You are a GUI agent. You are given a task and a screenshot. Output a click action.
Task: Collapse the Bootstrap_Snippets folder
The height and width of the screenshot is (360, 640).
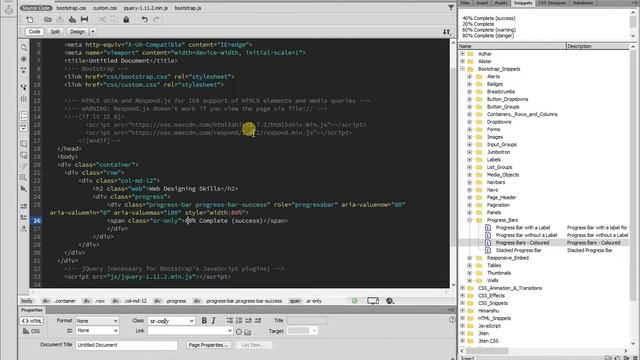[x=462, y=69]
